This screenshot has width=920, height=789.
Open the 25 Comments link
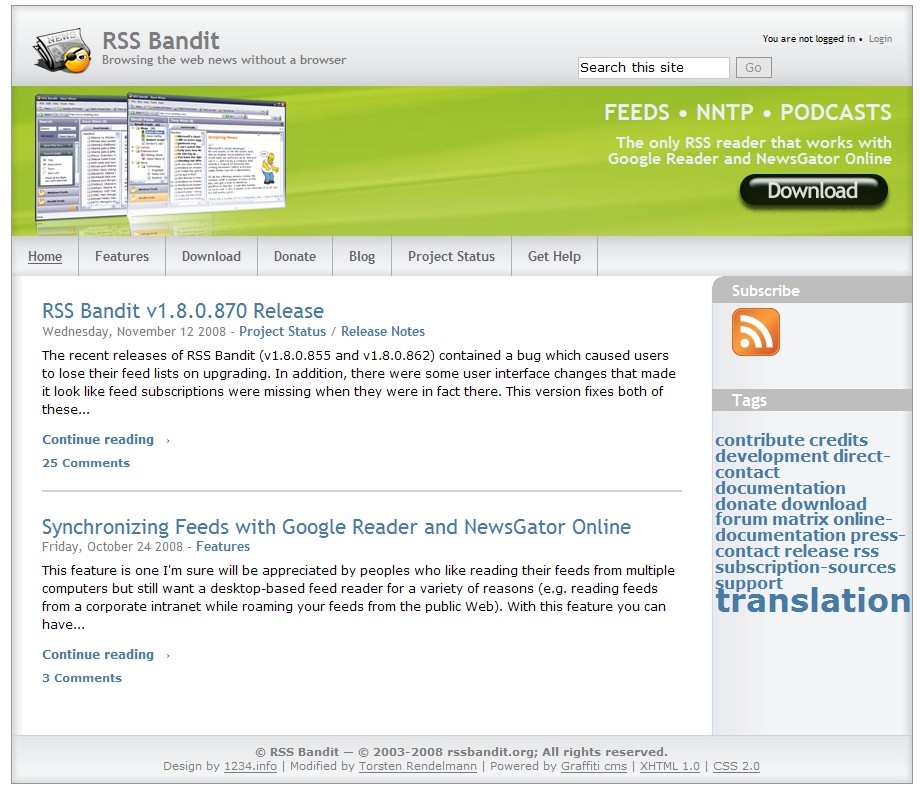click(x=86, y=463)
